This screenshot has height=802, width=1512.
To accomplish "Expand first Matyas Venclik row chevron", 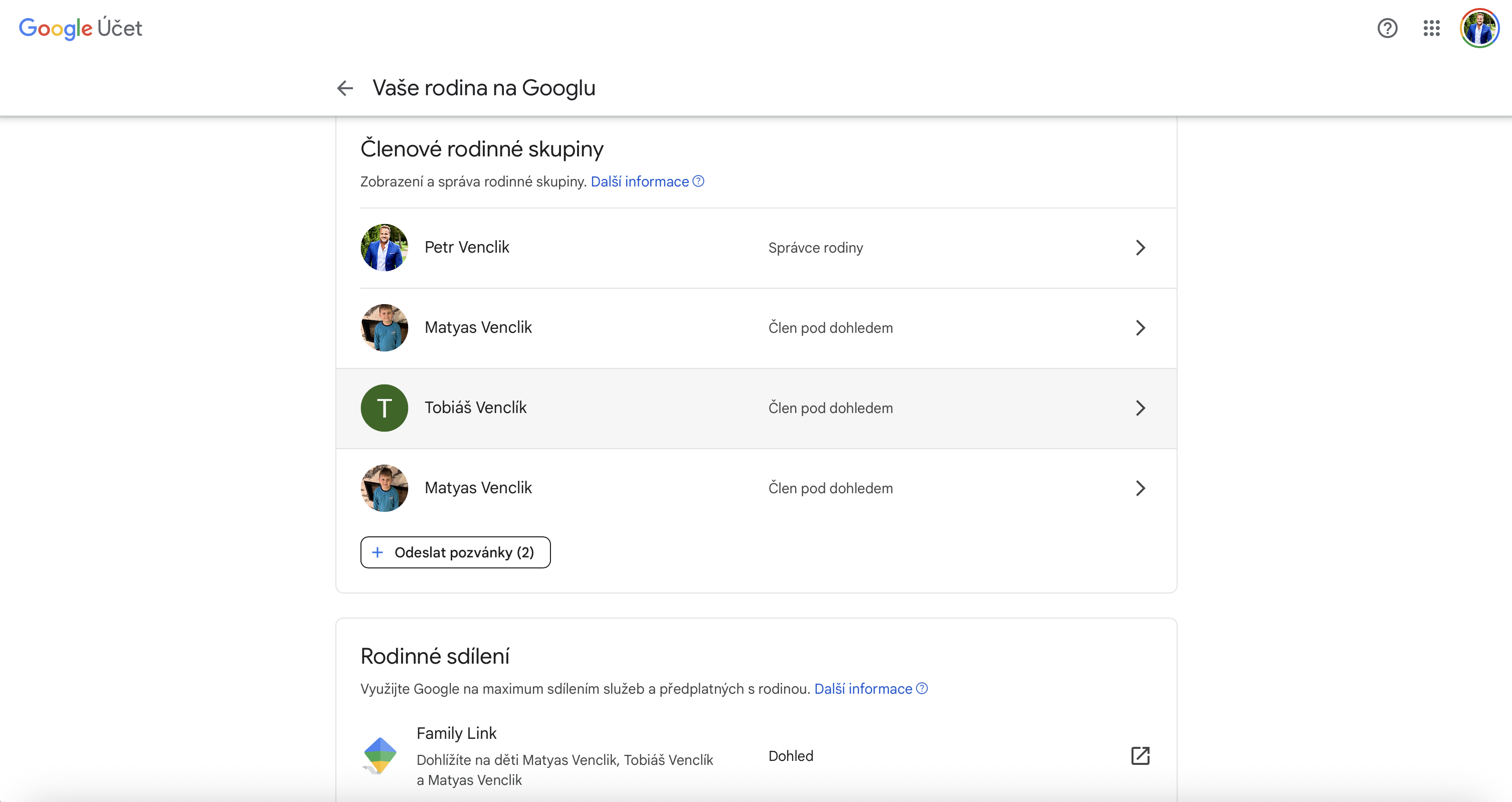I will 1140,328.
